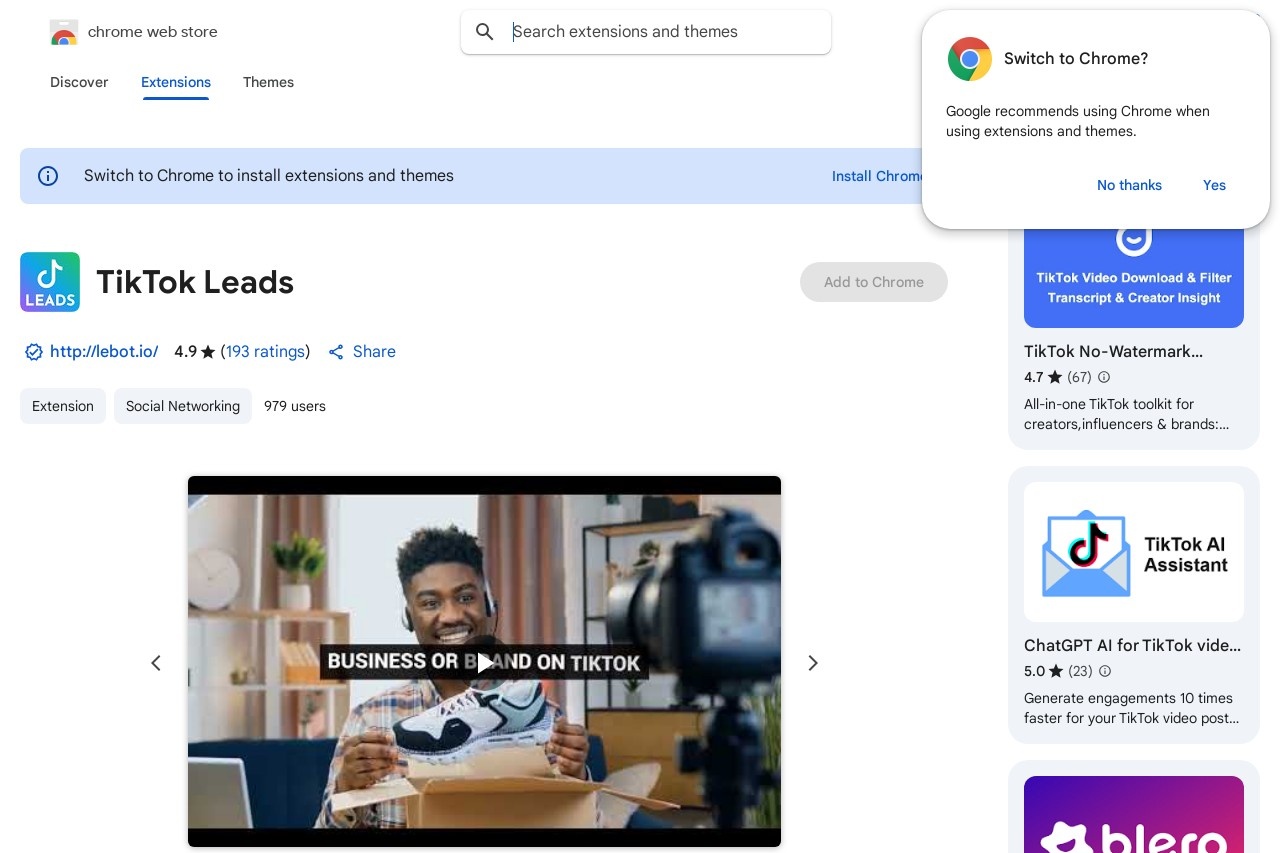Click the verified badge next to lebot.io
Viewport: 1280px width, 853px height.
point(33,352)
